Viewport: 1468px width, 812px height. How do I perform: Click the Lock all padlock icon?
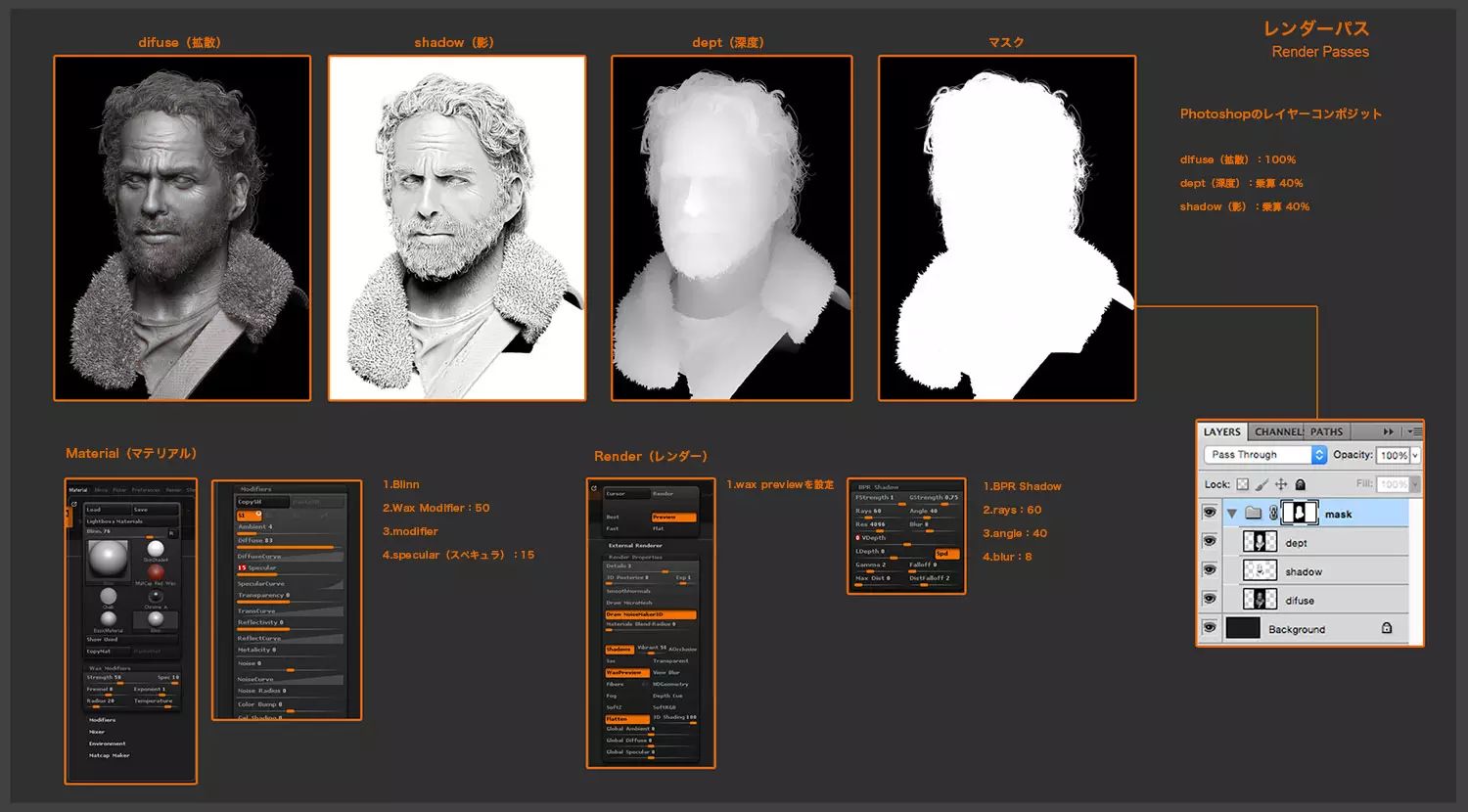click(1300, 484)
